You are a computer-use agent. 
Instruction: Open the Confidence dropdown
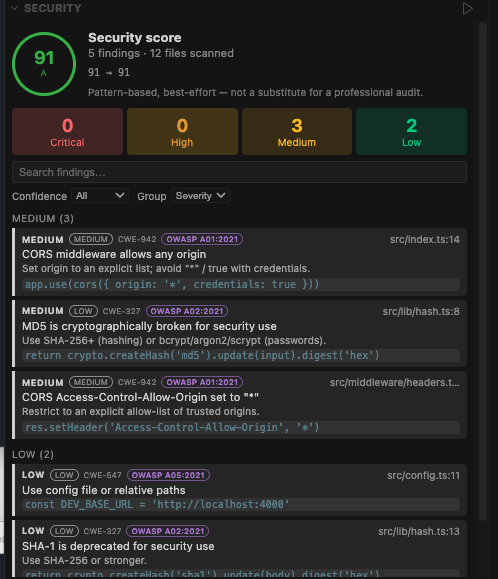(x=100, y=196)
